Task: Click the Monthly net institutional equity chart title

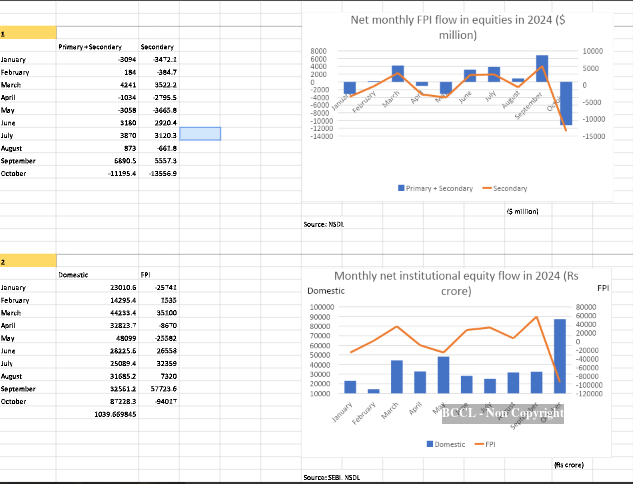Action: click(456, 283)
